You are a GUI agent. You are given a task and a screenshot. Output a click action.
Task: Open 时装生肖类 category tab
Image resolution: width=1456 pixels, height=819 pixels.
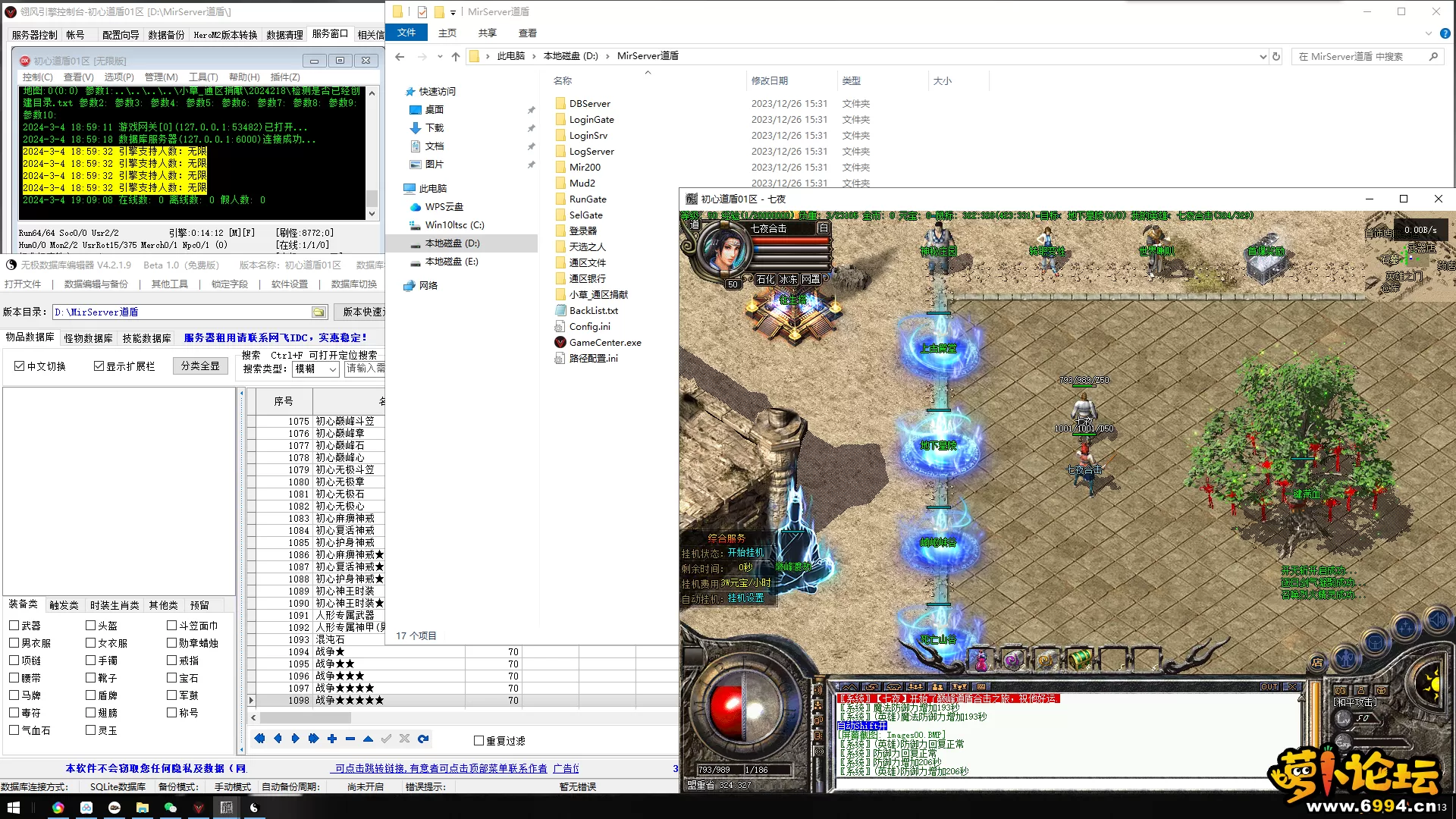click(x=115, y=605)
